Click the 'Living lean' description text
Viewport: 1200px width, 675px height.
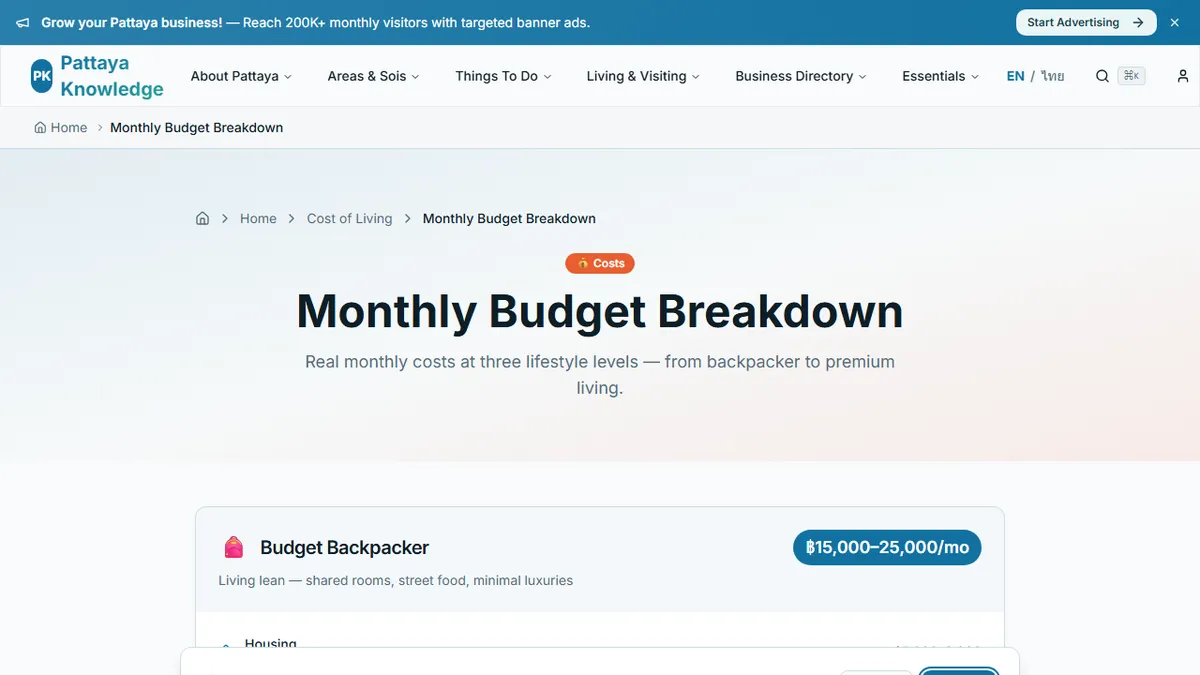tap(396, 580)
